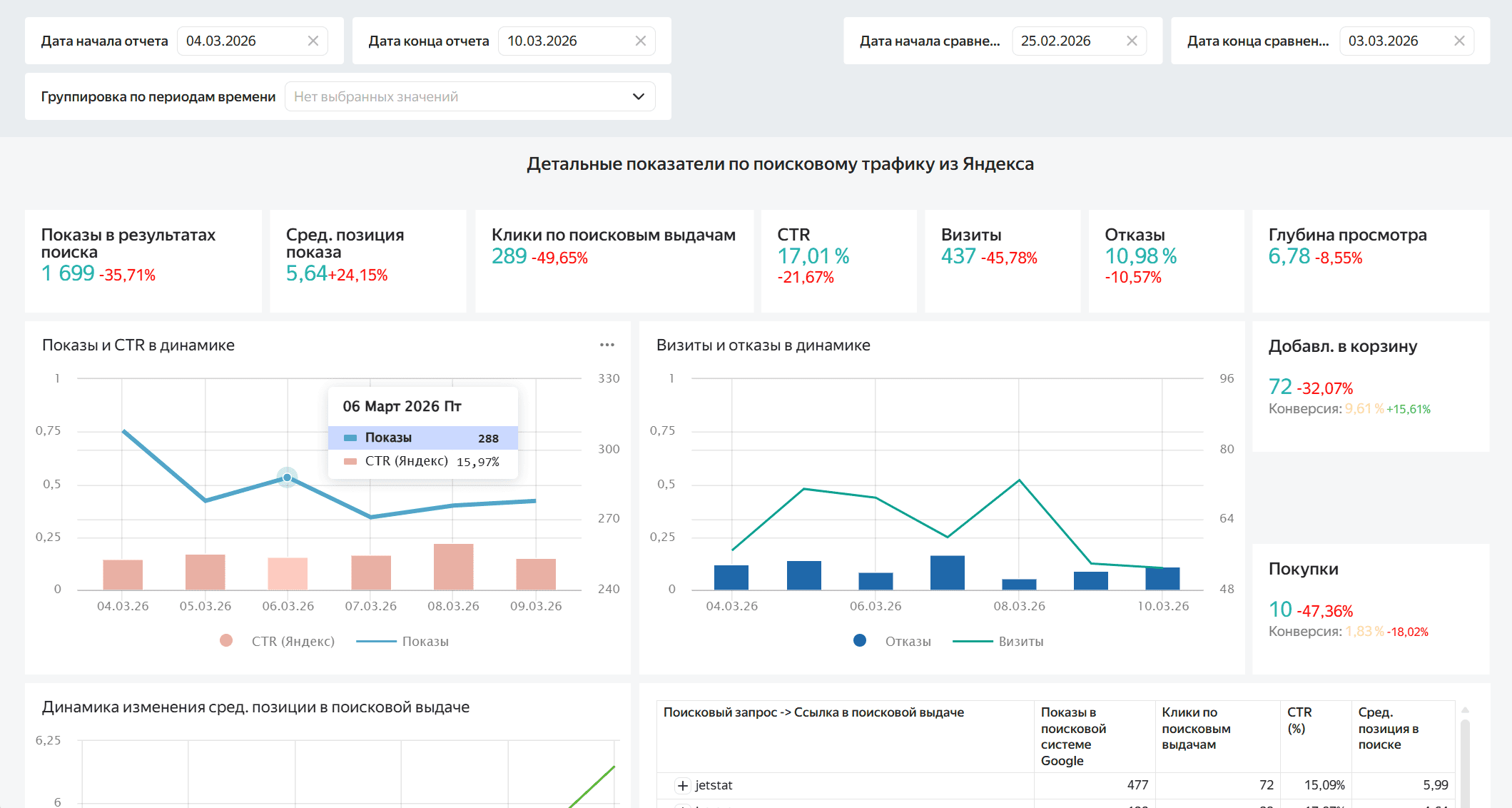
Task: Click the 07.03.26 Отказы bar
Action: [x=947, y=572]
